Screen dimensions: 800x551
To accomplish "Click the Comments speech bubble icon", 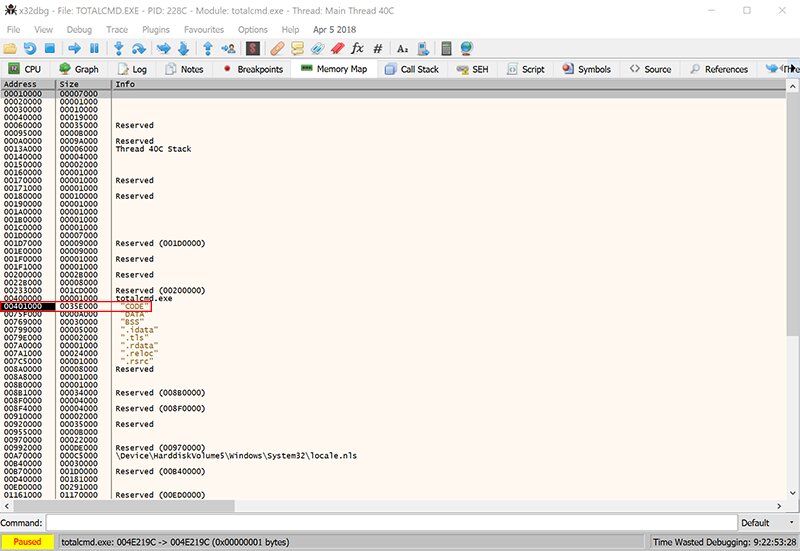I will click(297, 48).
